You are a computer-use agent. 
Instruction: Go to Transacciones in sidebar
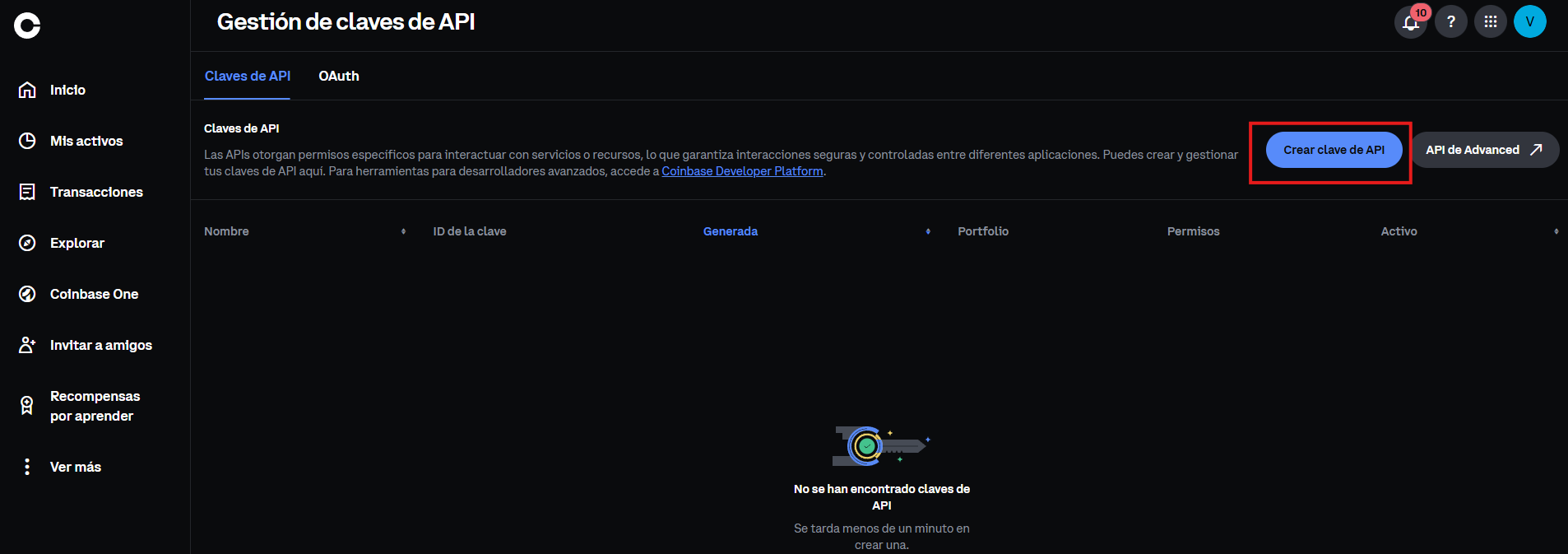[96, 192]
